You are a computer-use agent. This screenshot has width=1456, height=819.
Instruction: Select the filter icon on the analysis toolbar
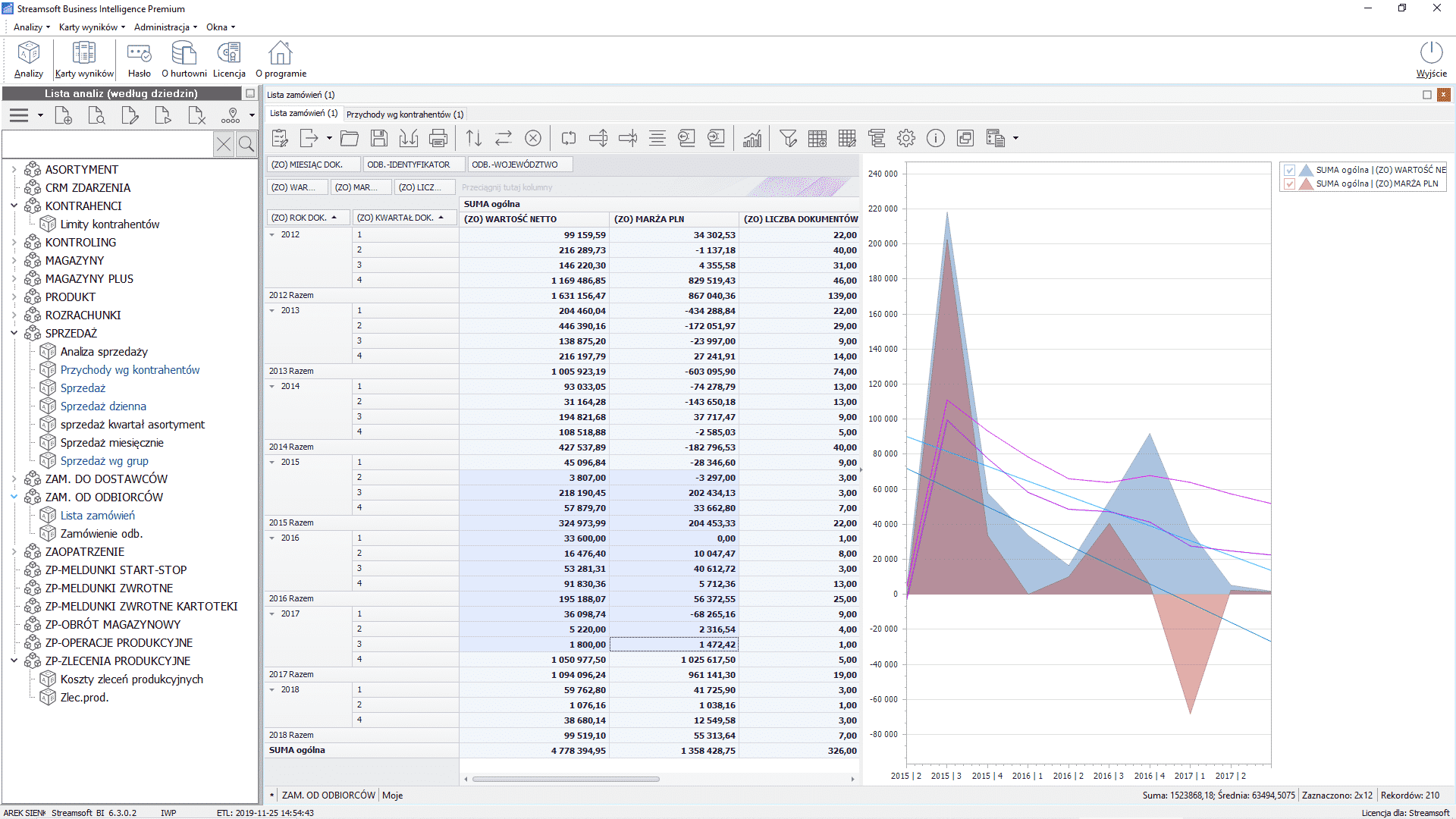(x=789, y=138)
